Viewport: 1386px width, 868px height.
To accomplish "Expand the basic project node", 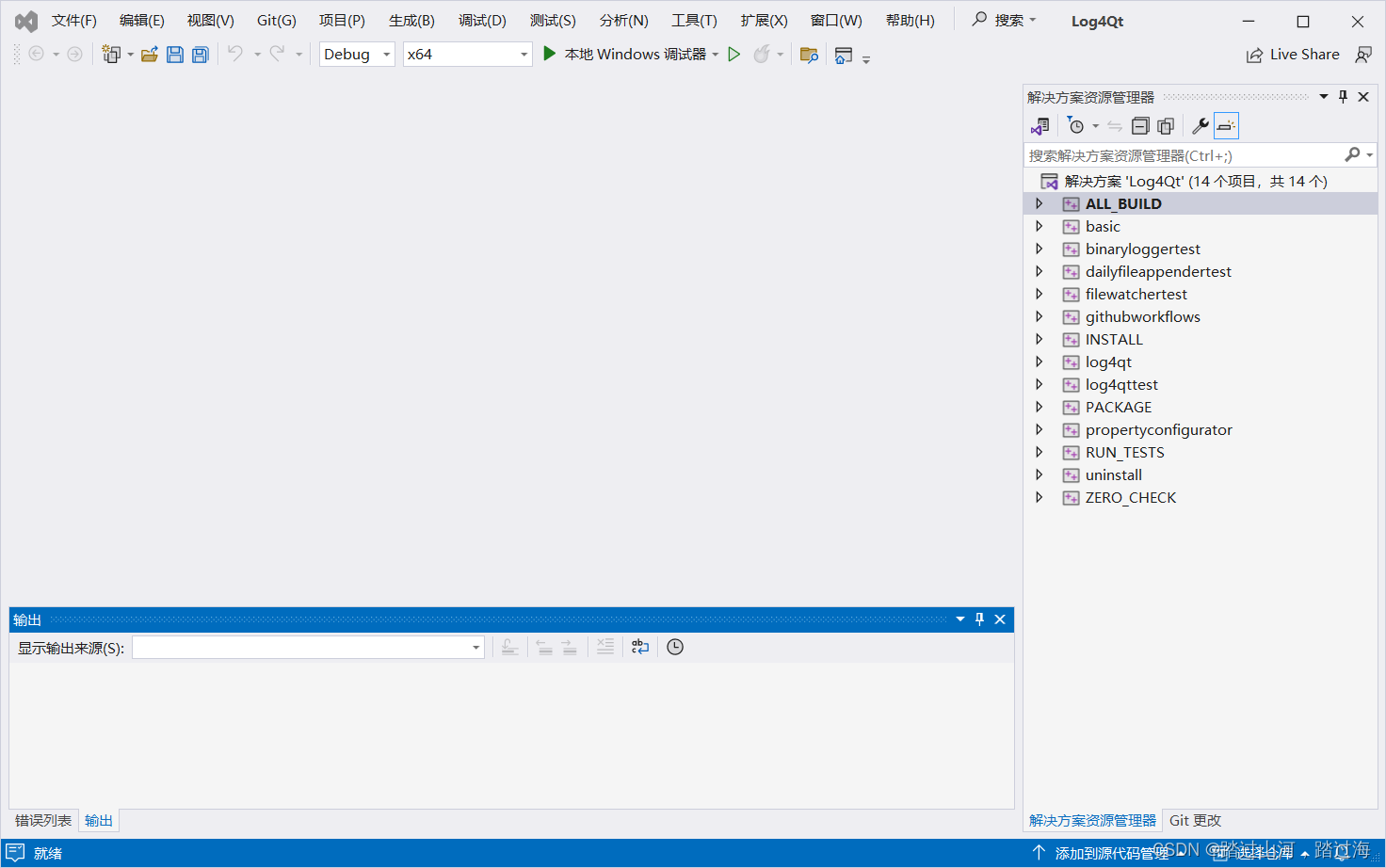I will click(x=1039, y=227).
